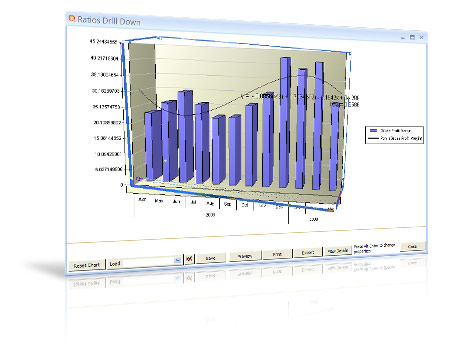Click the Jul label on the month axis
The height and width of the screenshot is (362, 473).
(193, 202)
